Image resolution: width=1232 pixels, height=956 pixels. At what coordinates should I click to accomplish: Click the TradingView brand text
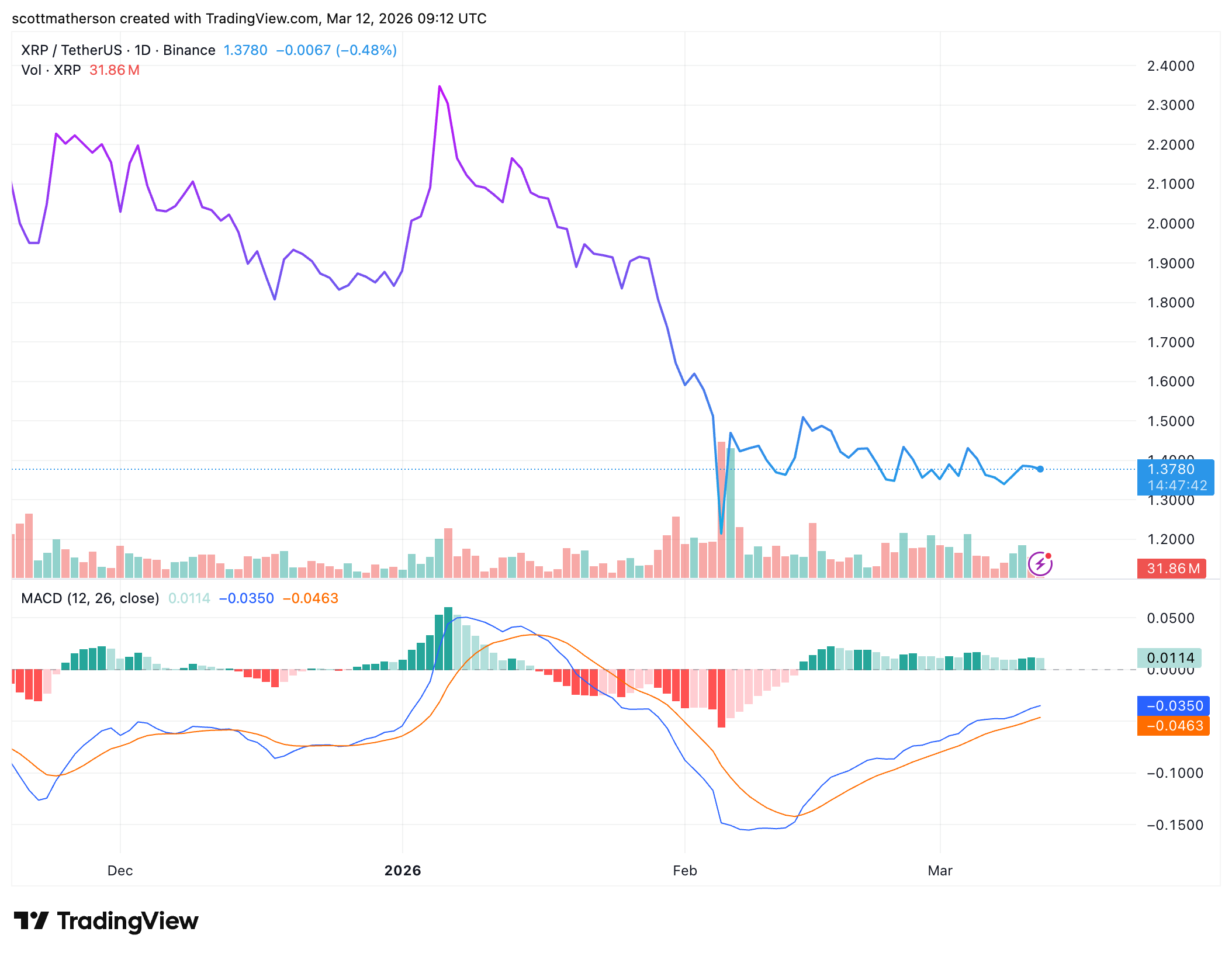(127, 921)
